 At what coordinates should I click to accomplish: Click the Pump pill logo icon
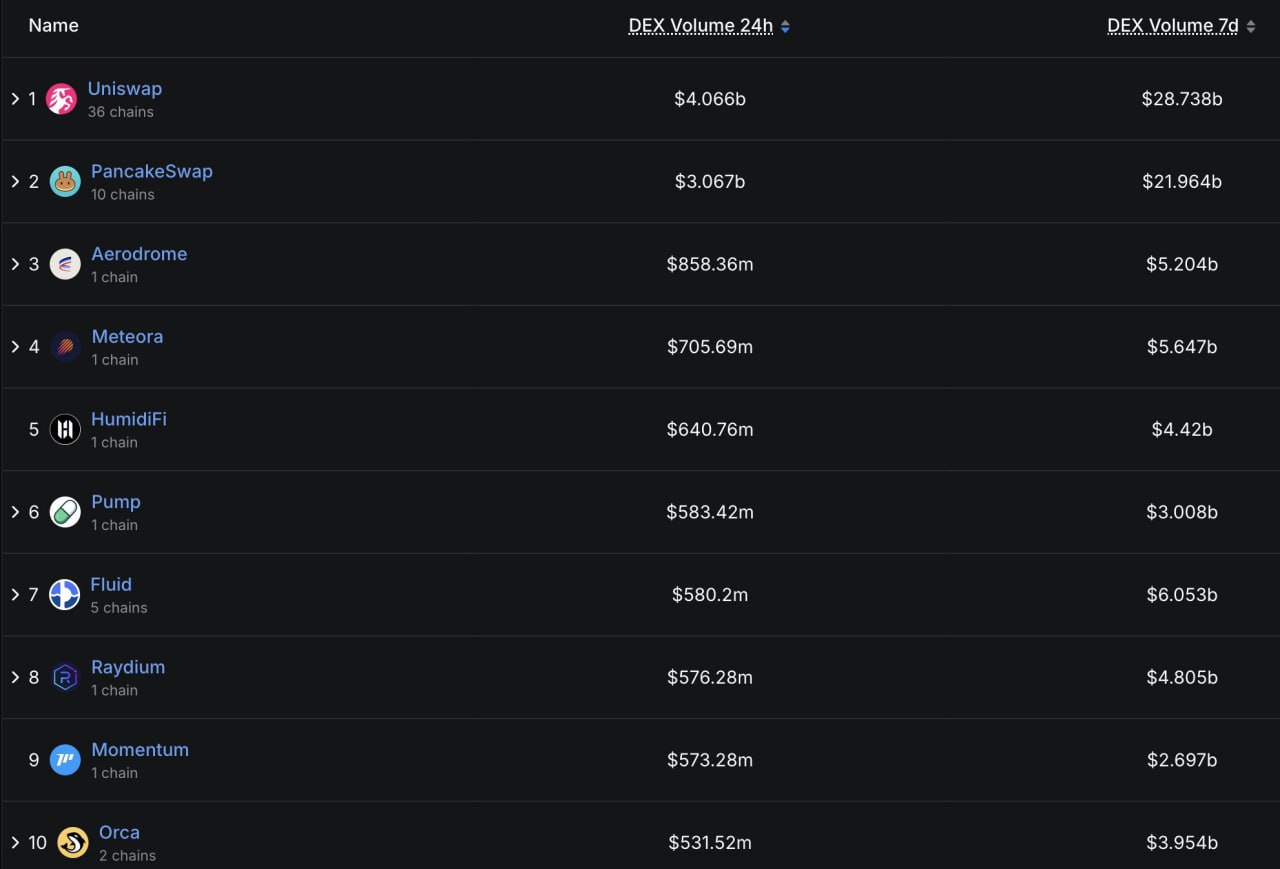65,512
